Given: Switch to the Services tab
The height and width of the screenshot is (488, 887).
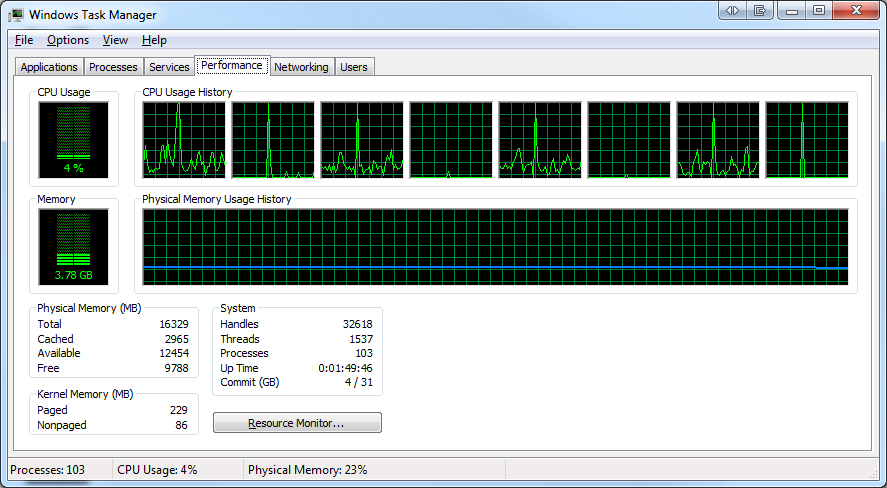Looking at the screenshot, I should click(x=169, y=67).
